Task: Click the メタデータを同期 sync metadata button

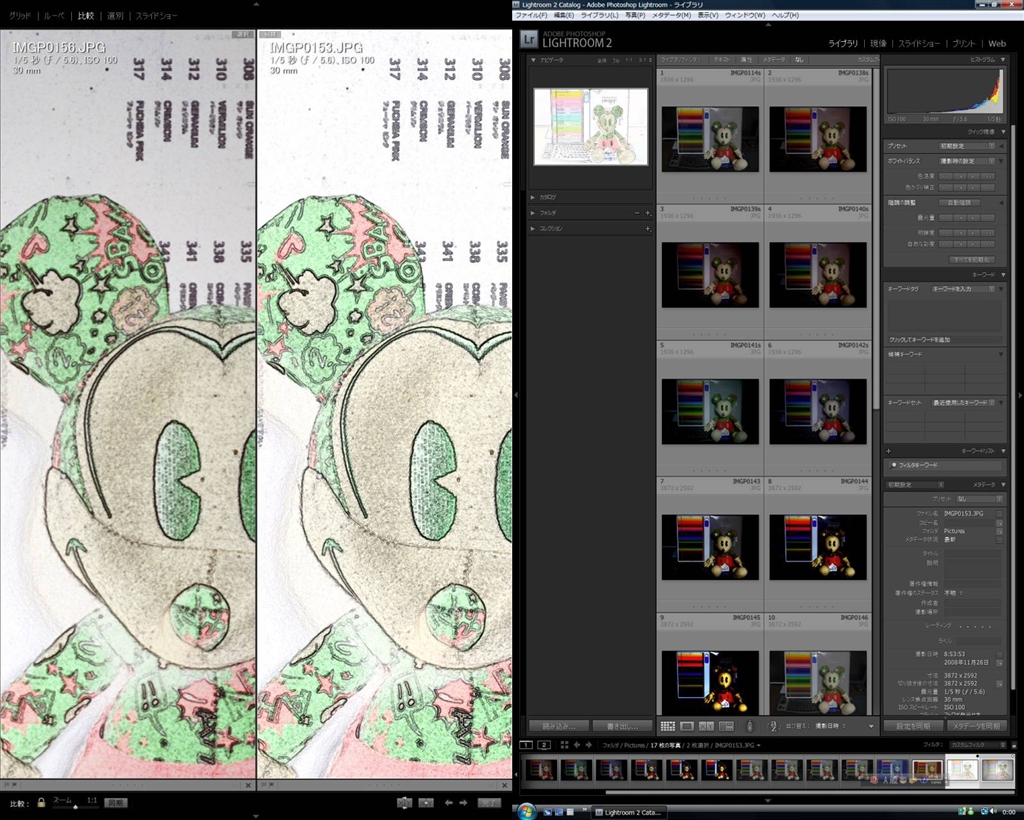Action: click(976, 726)
